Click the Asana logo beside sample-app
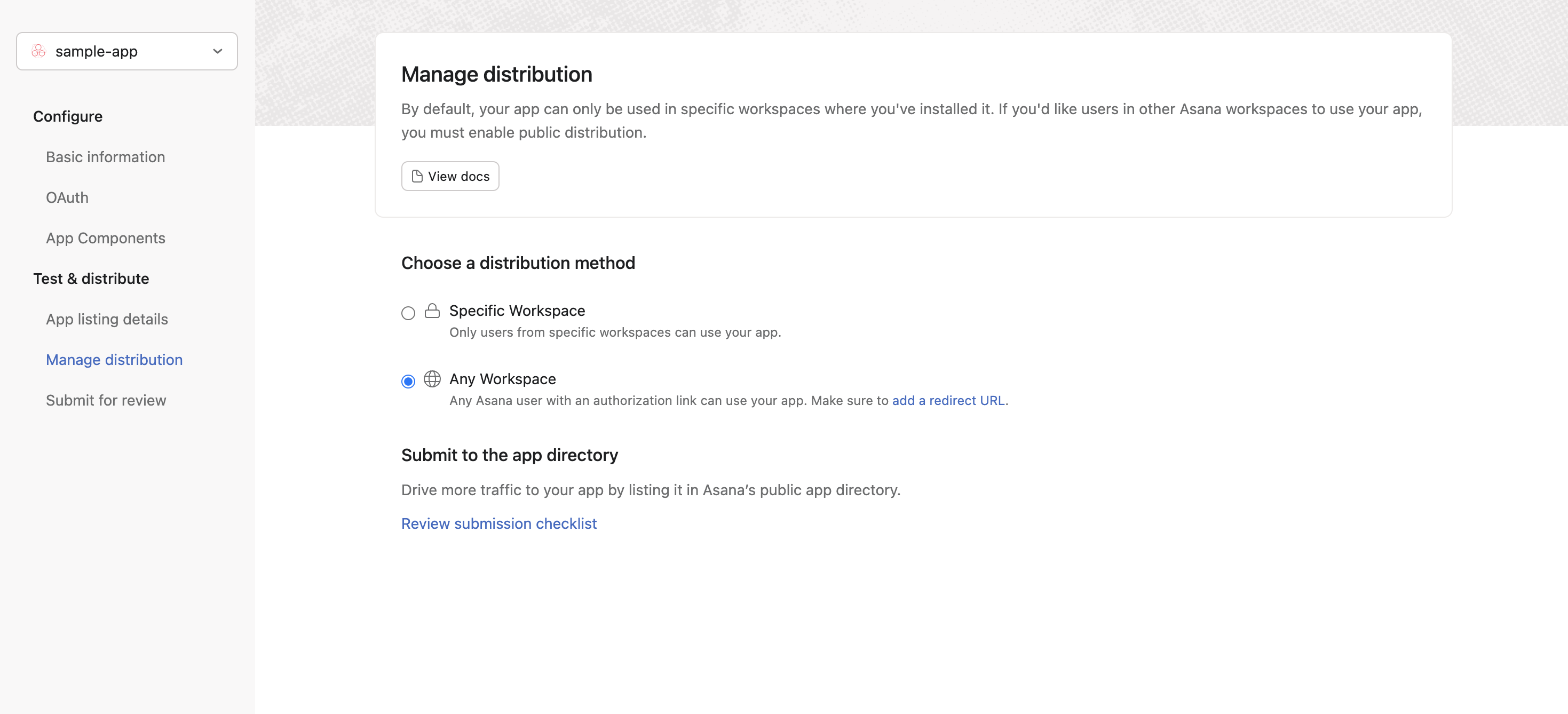1568x714 pixels. click(x=38, y=51)
